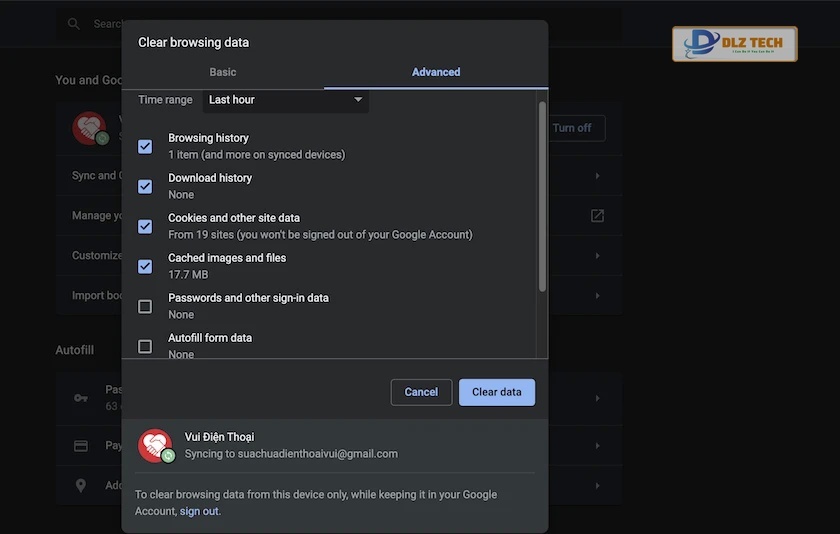Click the search magnifier icon in settings
This screenshot has width=840, height=534.
point(74,24)
